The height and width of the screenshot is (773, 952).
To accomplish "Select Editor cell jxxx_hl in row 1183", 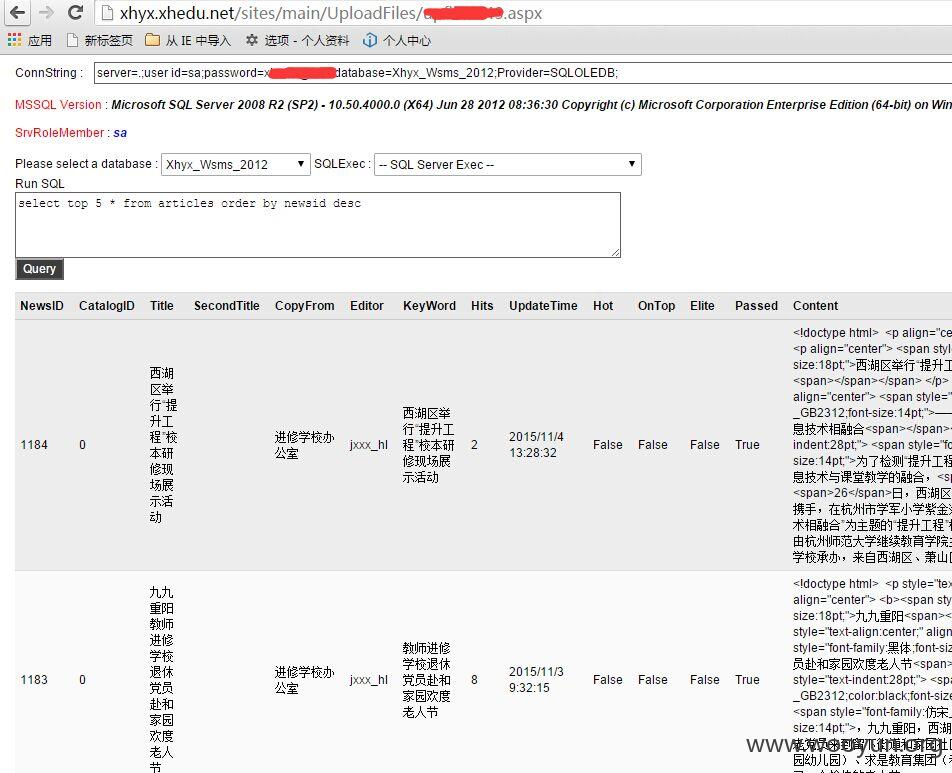I will pos(369,680).
